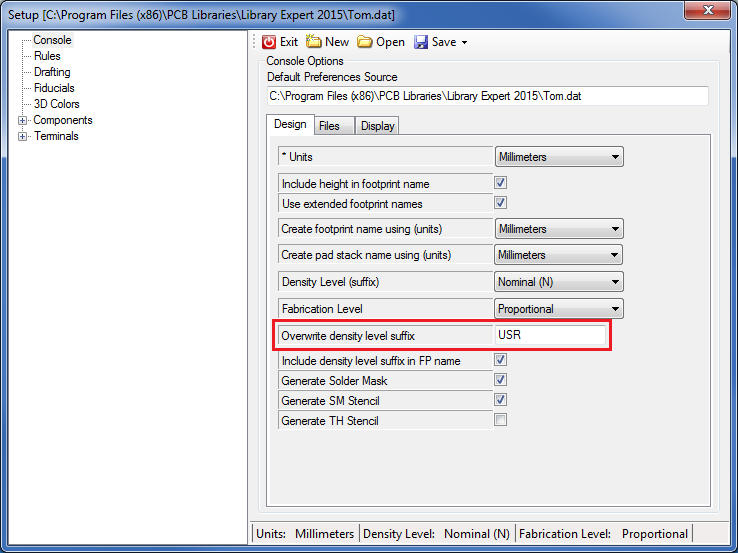Uncheck Use extended footprint names
The width and height of the screenshot is (738, 553).
point(501,203)
